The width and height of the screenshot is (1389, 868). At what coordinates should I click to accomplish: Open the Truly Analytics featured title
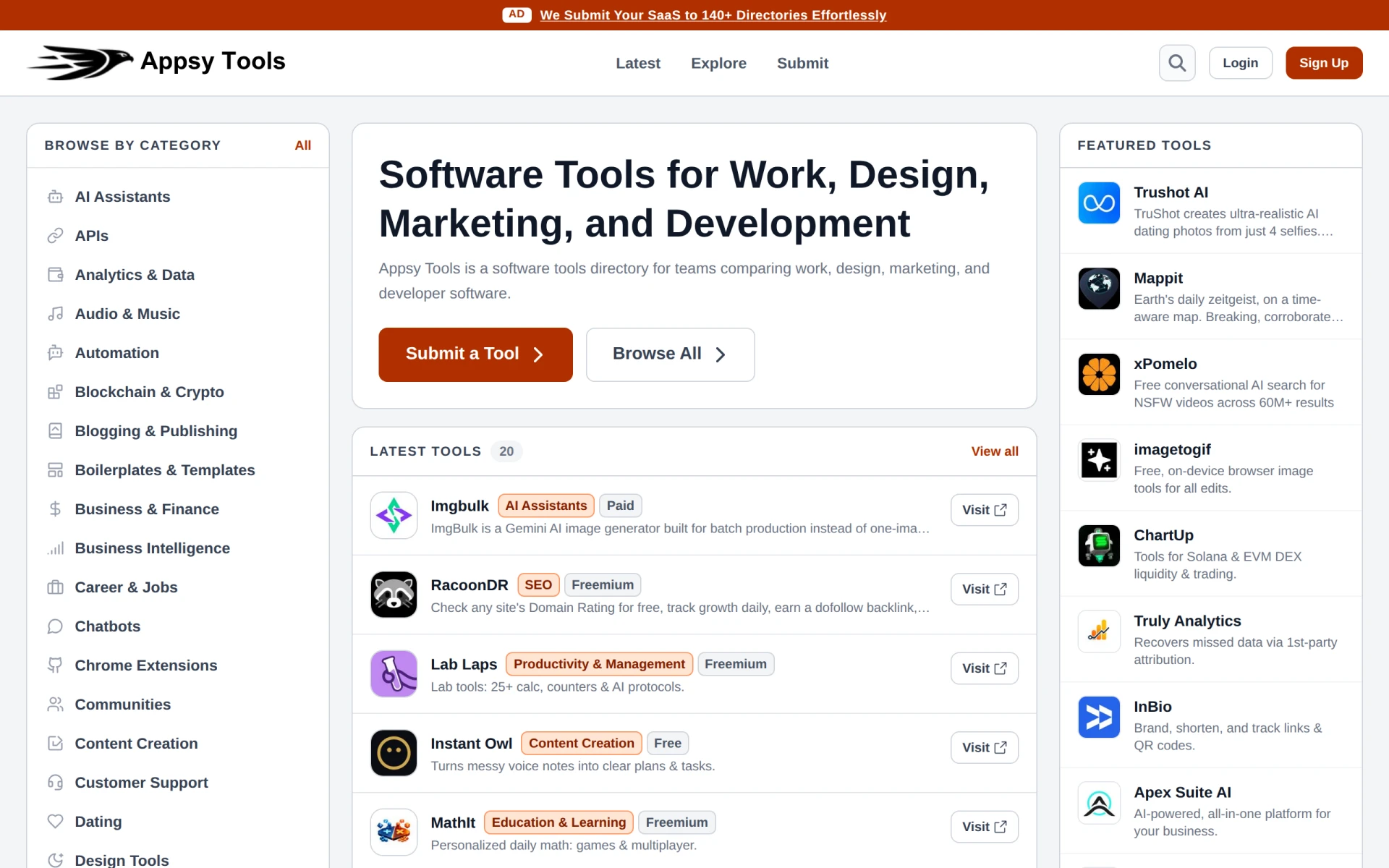tap(1187, 621)
